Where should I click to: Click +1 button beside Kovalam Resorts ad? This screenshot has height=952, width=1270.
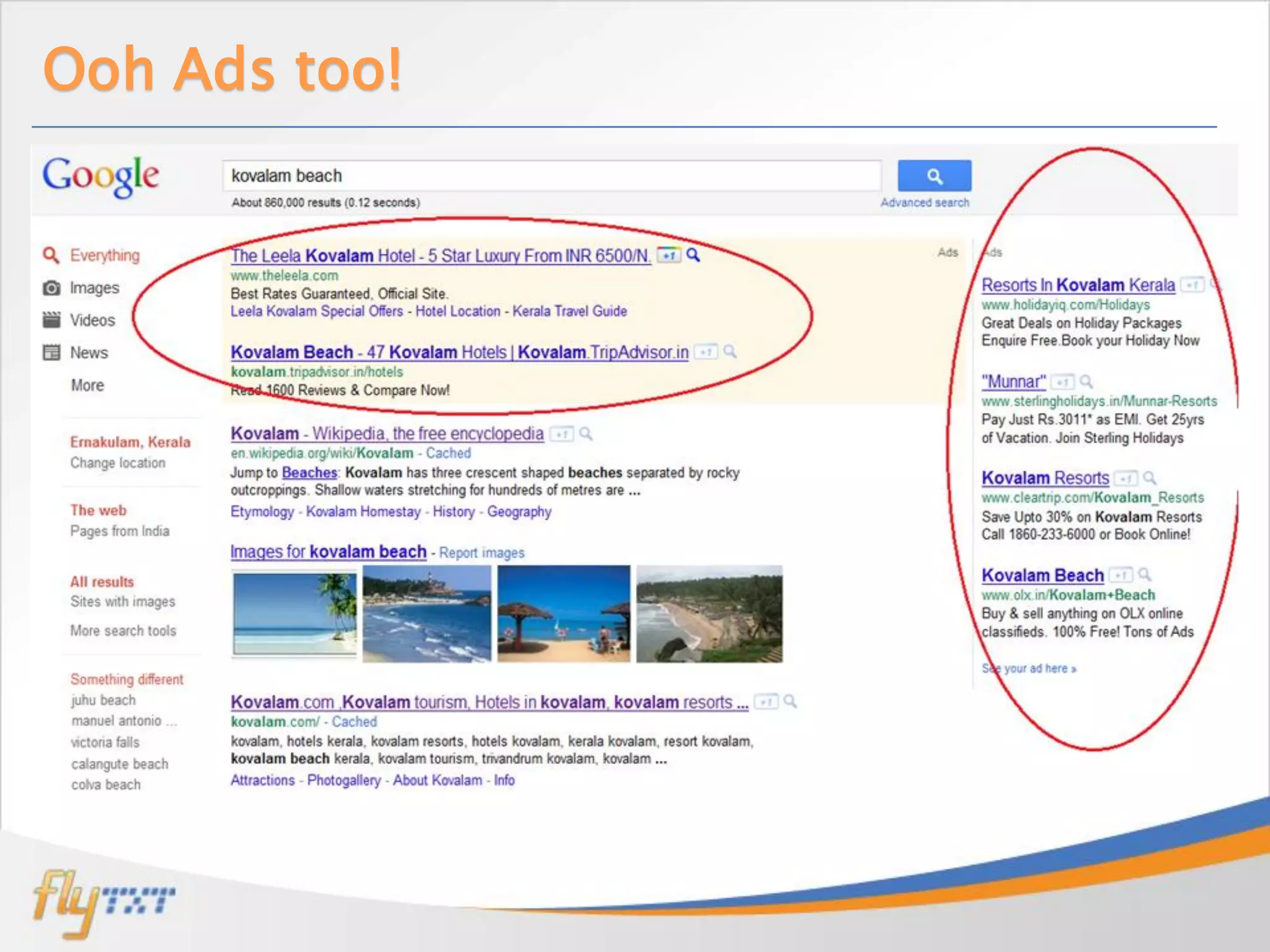tap(1126, 478)
